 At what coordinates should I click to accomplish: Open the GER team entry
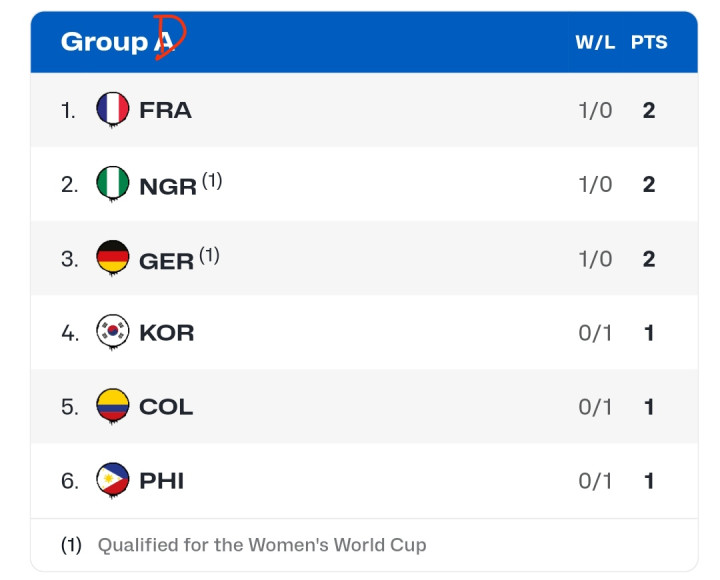166,260
